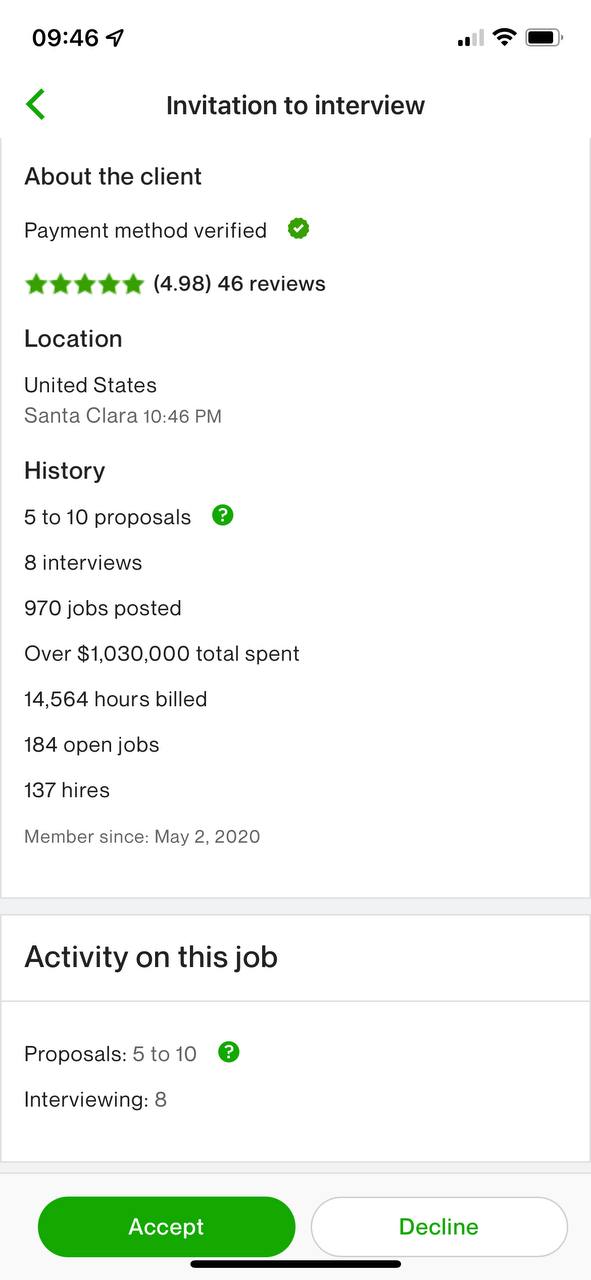Tap the five-star rating icons

pyautogui.click(x=85, y=284)
